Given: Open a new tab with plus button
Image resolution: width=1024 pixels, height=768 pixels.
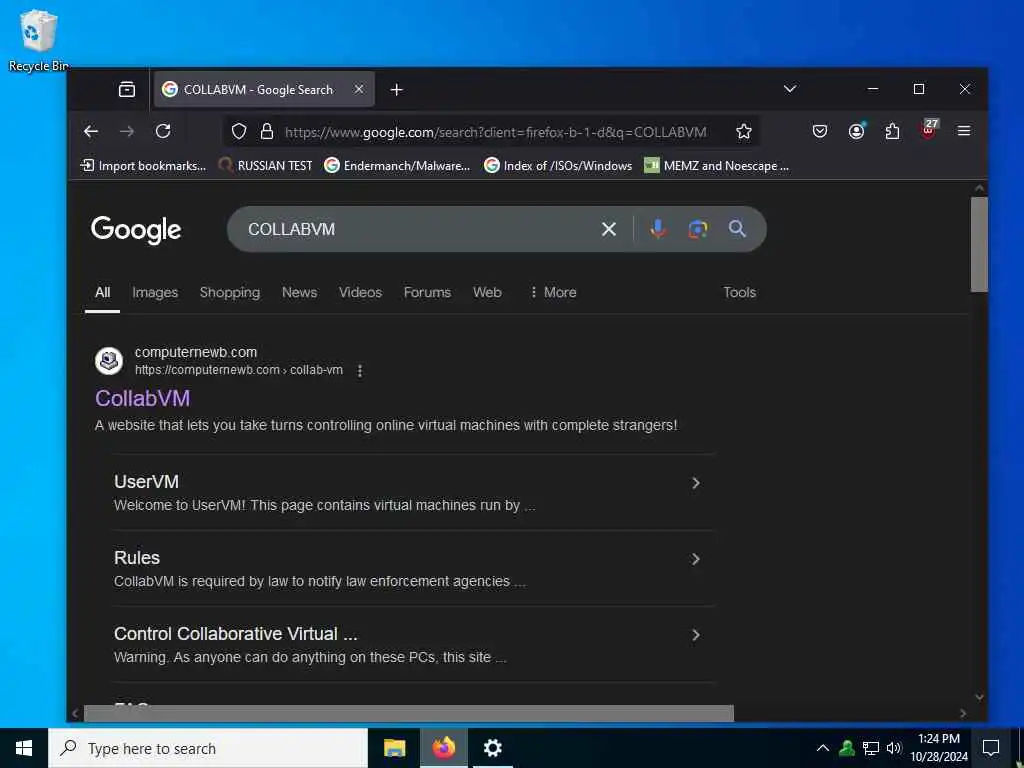Looking at the screenshot, I should tap(396, 89).
